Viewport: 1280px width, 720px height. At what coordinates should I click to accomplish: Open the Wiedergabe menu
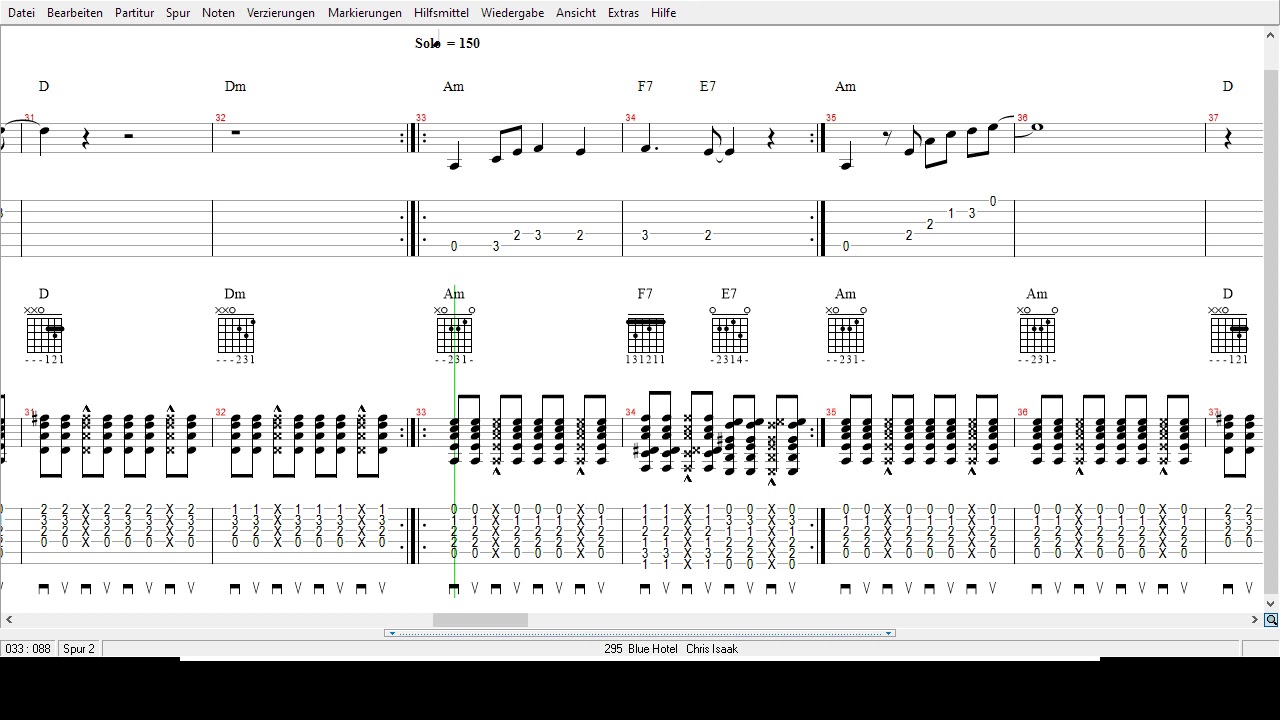[x=512, y=13]
